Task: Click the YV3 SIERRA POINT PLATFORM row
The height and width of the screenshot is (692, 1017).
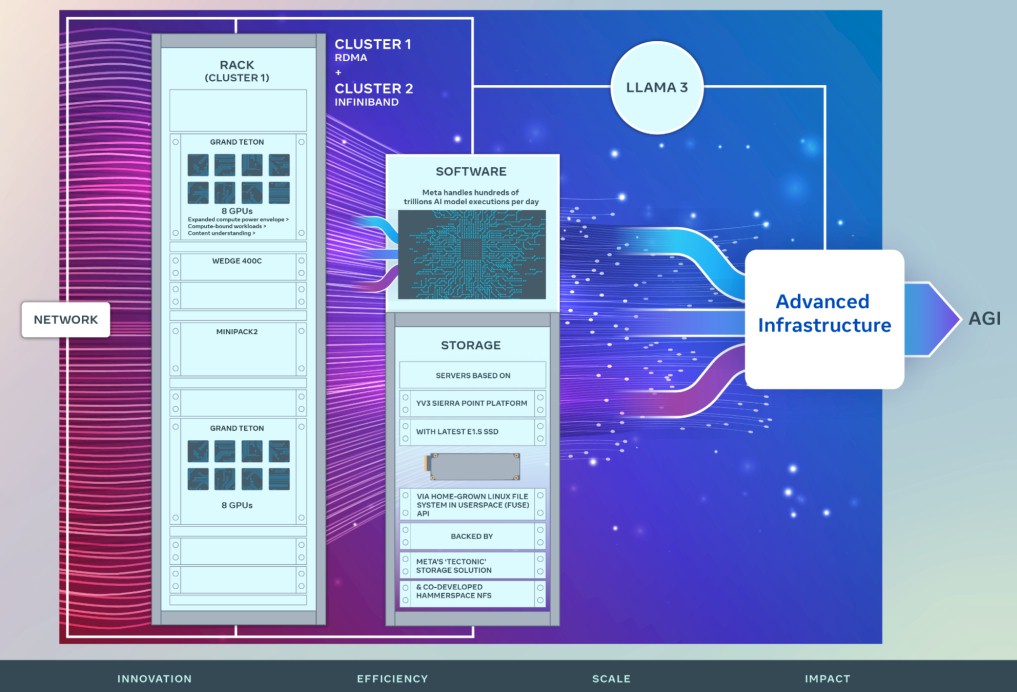Action: (472, 403)
